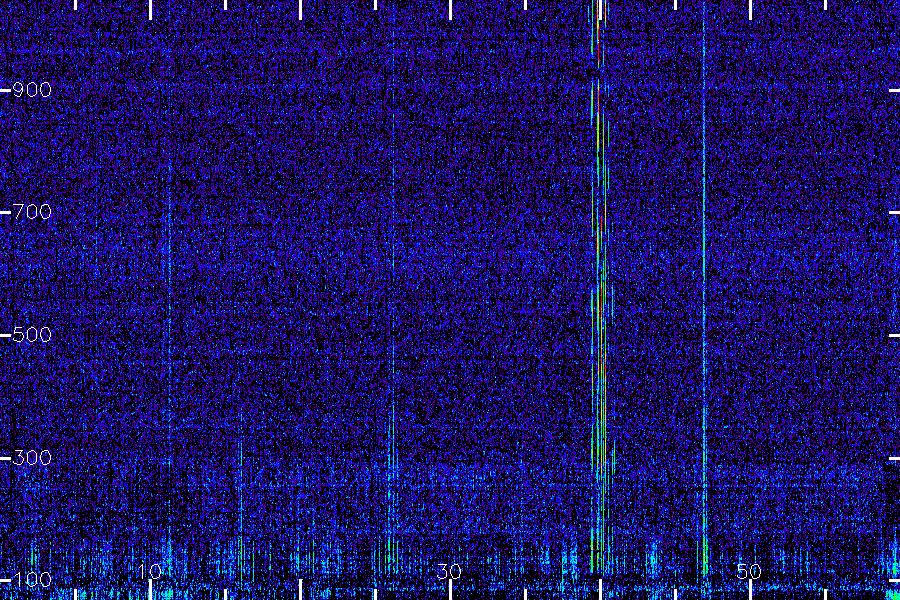Click the 700 frequency axis label

32,212
